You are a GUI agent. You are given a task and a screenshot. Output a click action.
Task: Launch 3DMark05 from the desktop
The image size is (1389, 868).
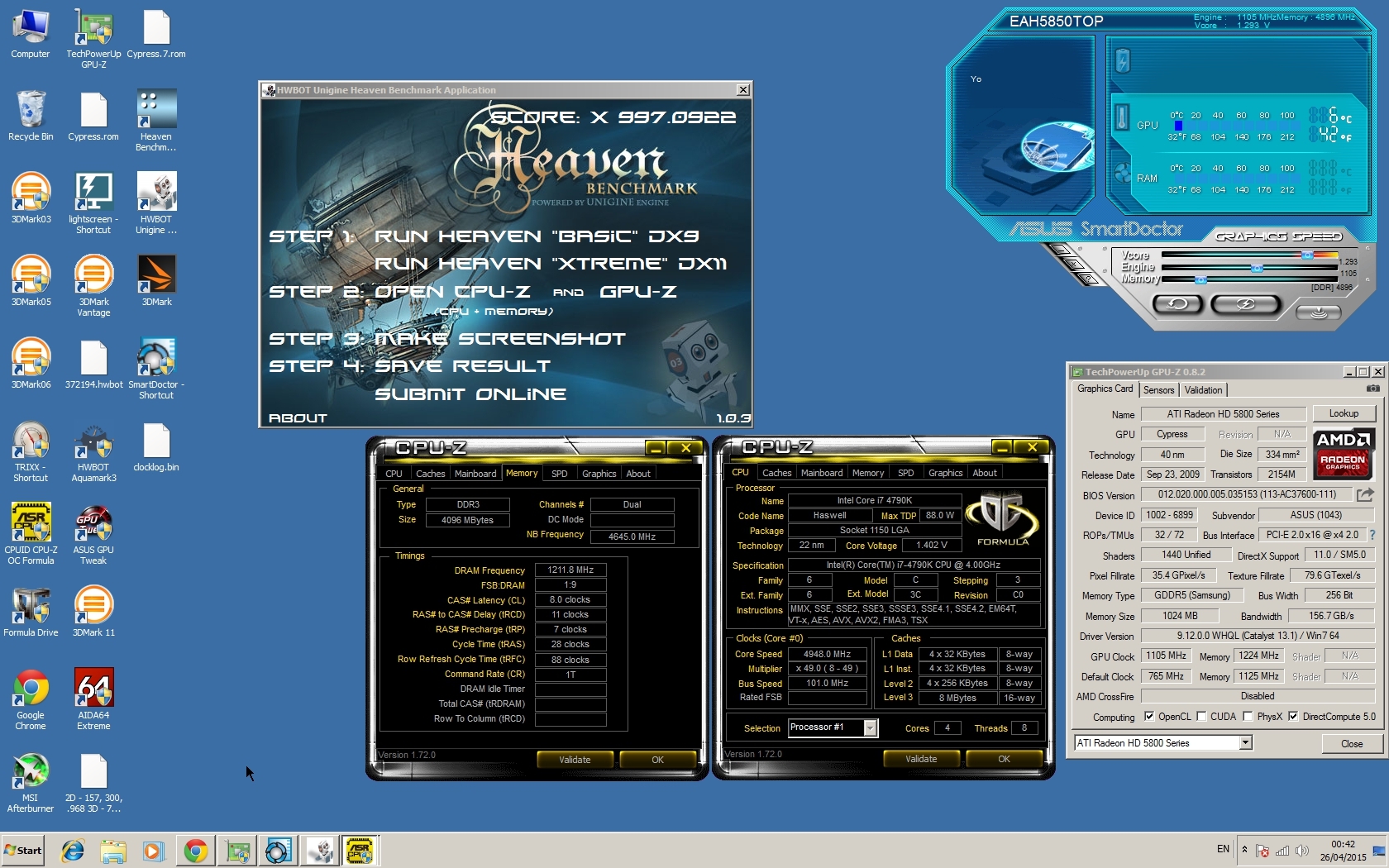tap(31, 281)
